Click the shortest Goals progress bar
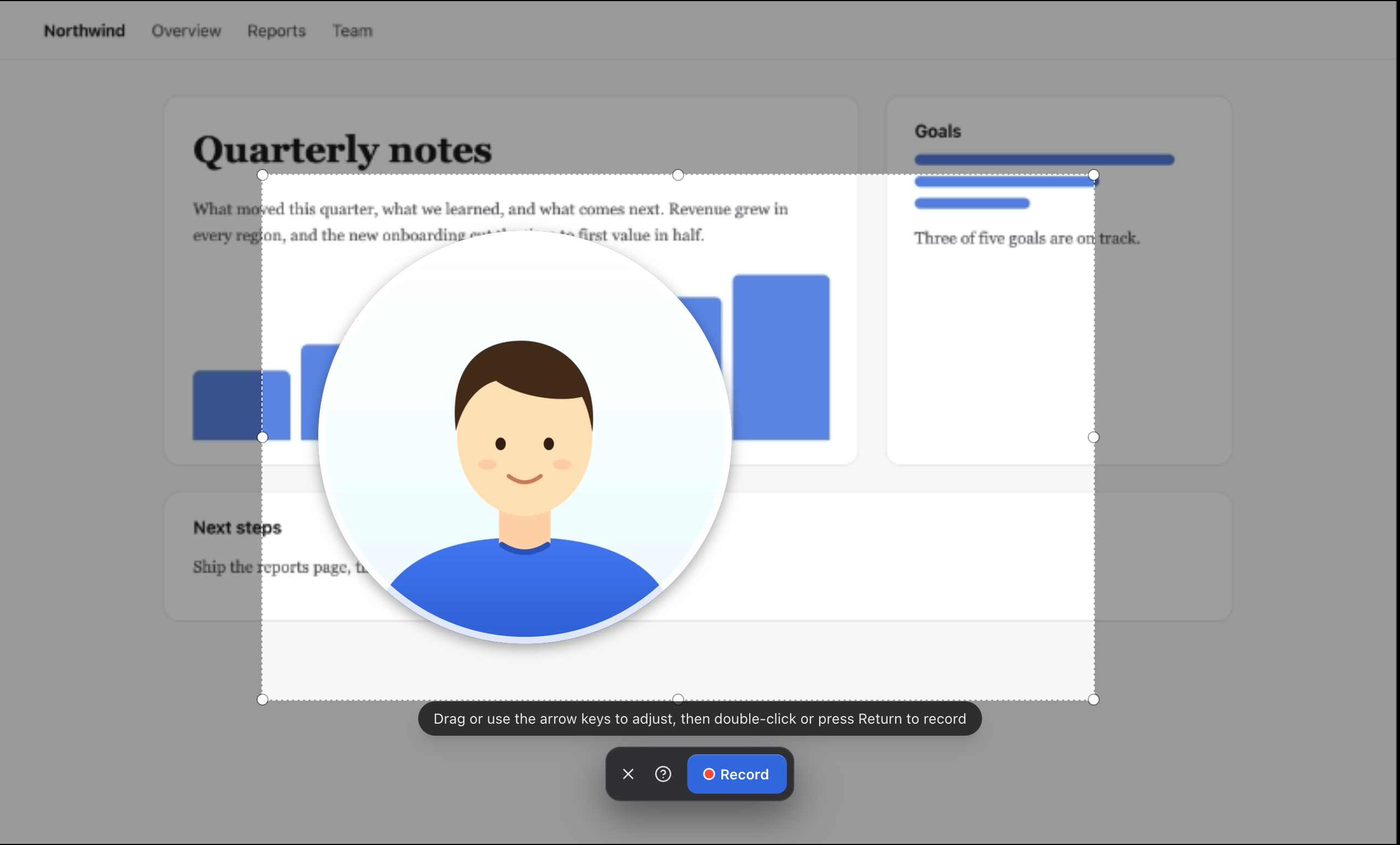Screen dimensions: 1400x845 click(x=972, y=203)
